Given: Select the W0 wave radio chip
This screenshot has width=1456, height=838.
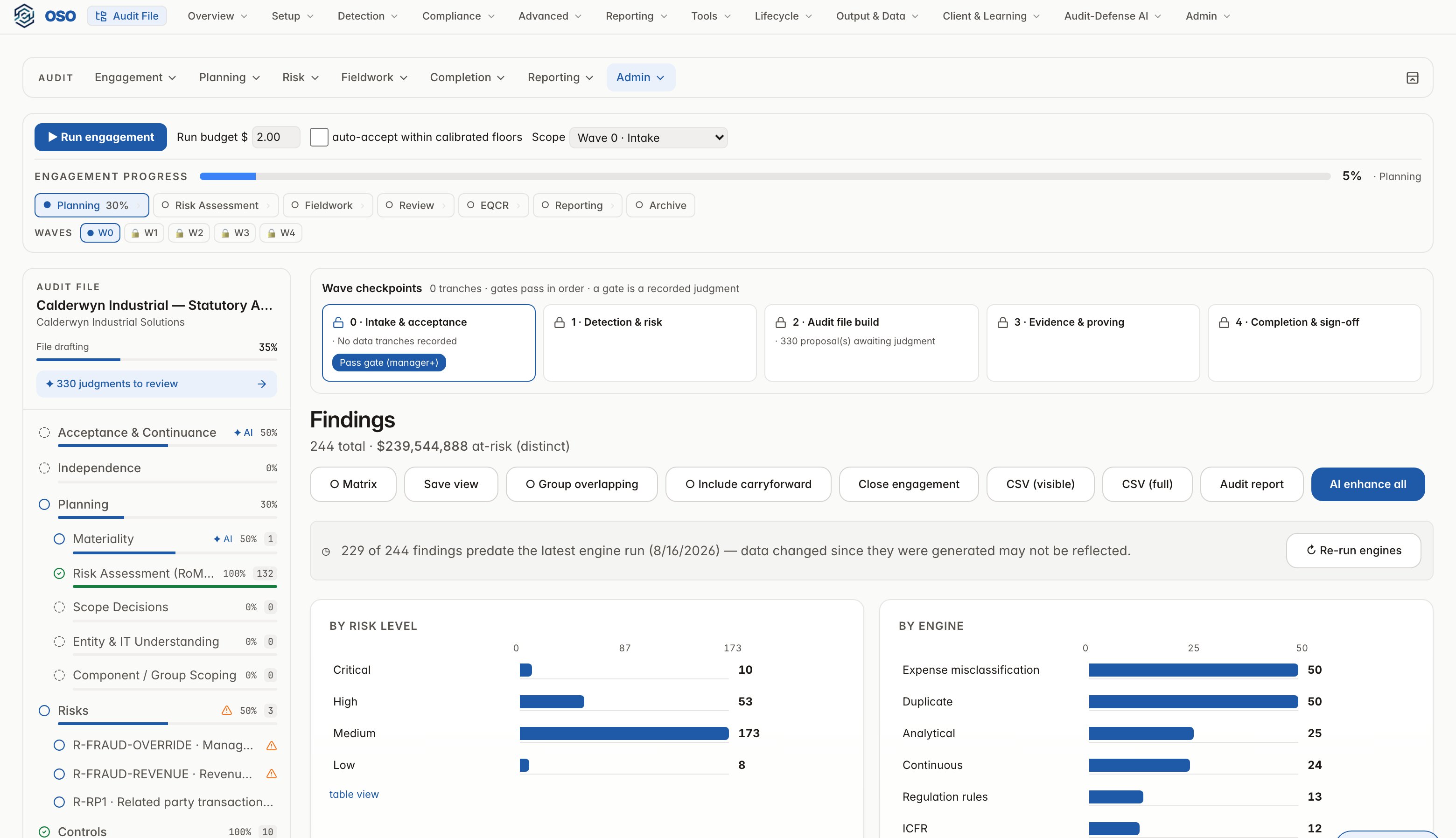Looking at the screenshot, I should click(100, 232).
